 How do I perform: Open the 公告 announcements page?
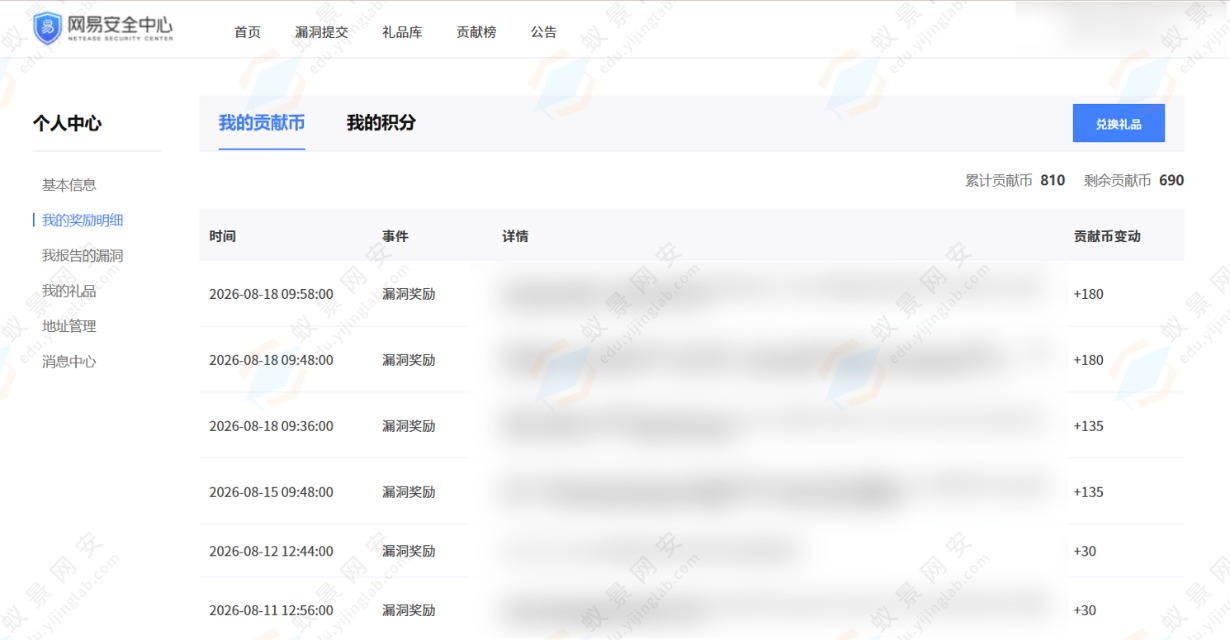pos(544,32)
